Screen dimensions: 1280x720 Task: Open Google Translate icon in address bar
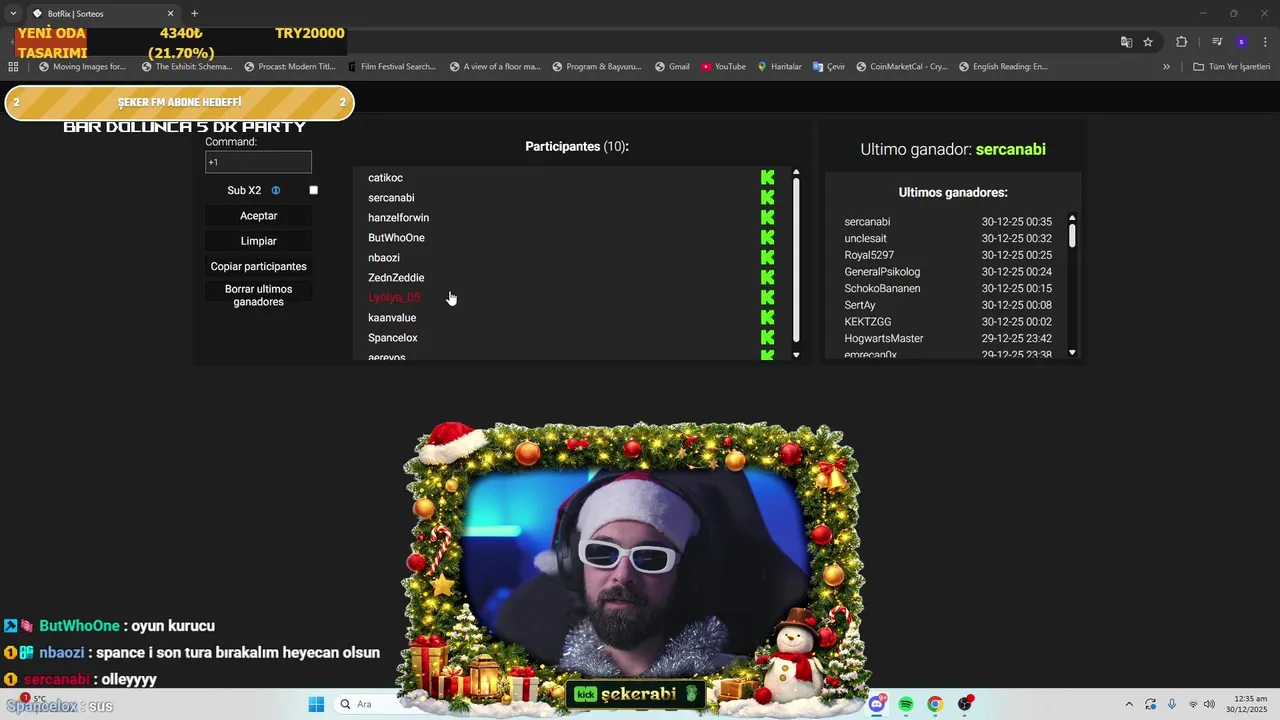tap(1126, 42)
